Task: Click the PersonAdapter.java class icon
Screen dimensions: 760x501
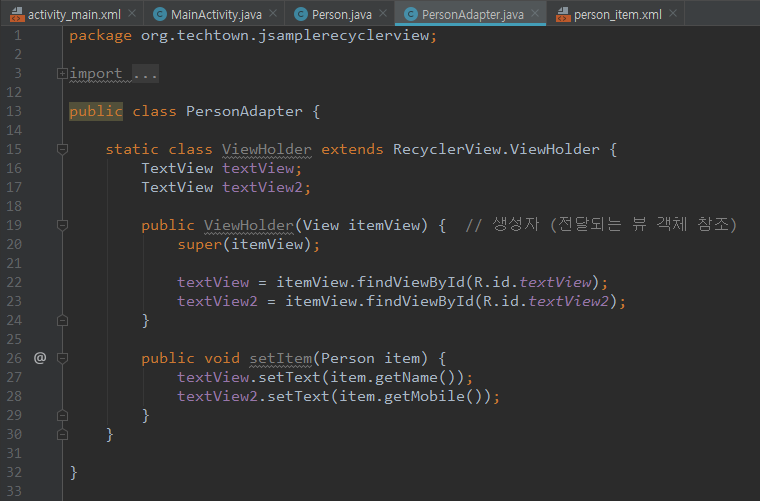Action: pos(411,15)
